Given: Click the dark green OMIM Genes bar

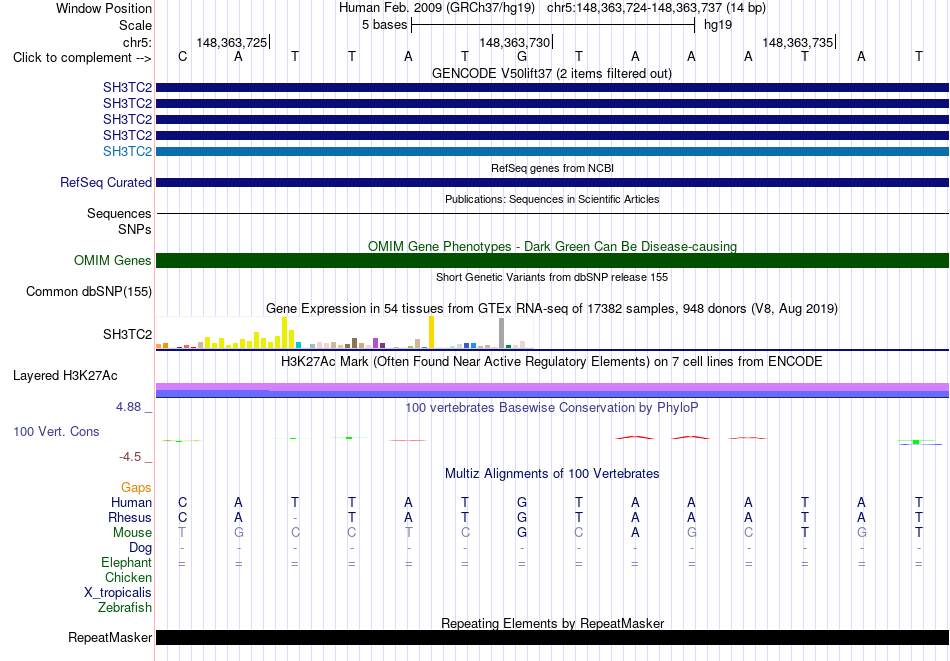Looking at the screenshot, I should 552,261.
